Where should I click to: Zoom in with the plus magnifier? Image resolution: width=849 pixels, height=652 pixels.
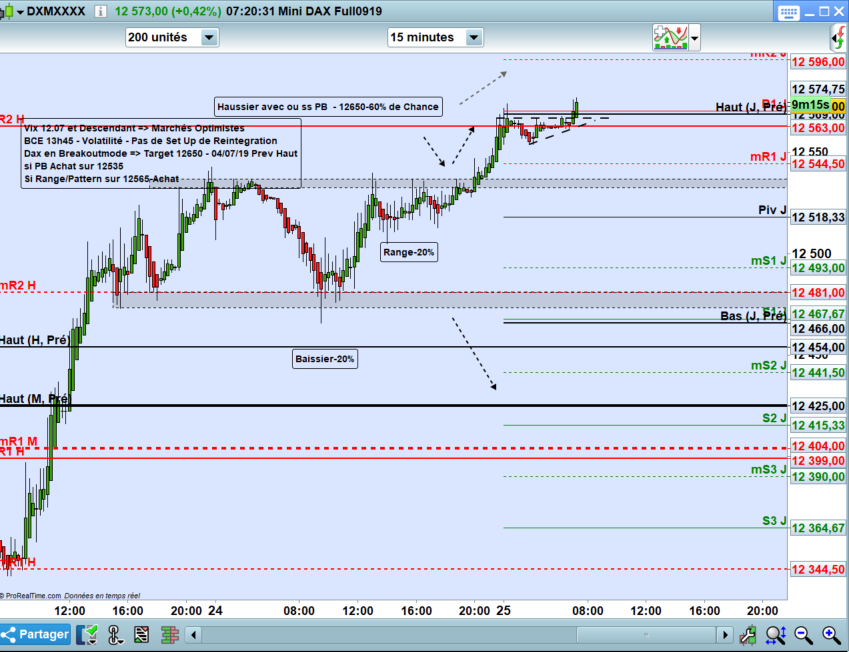pos(831,635)
